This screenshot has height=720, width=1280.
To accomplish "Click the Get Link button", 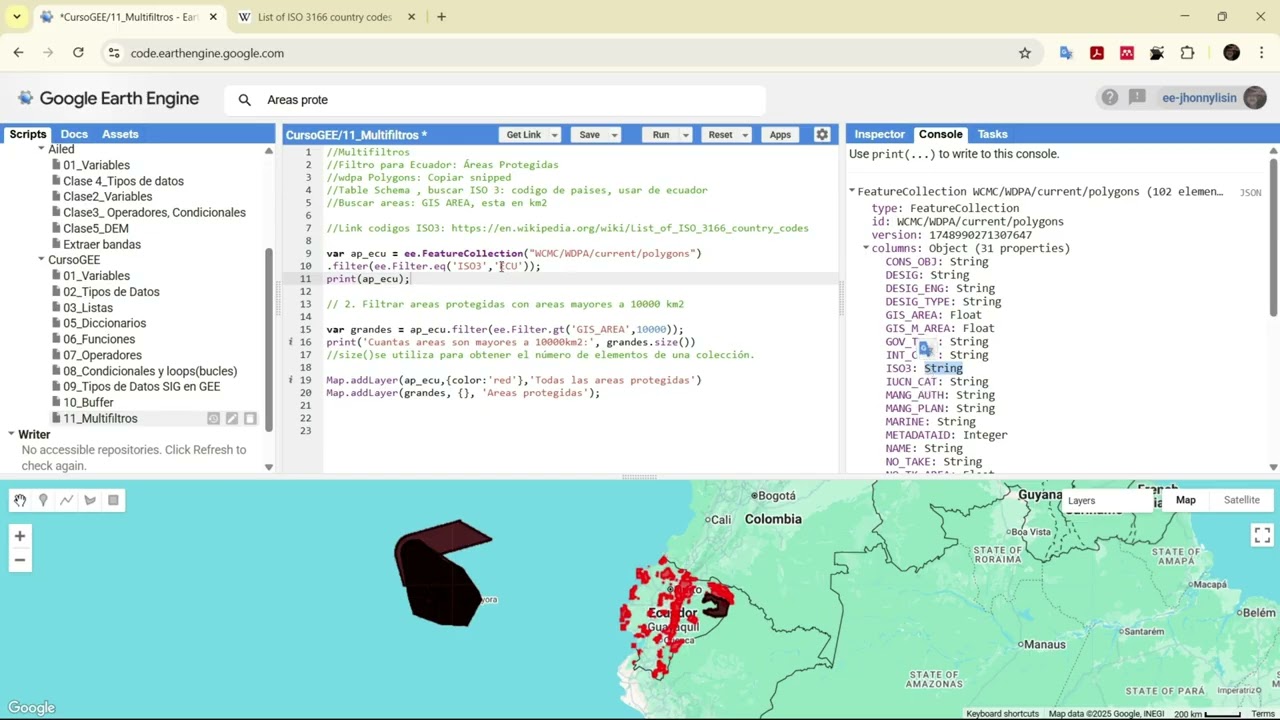I will (523, 135).
